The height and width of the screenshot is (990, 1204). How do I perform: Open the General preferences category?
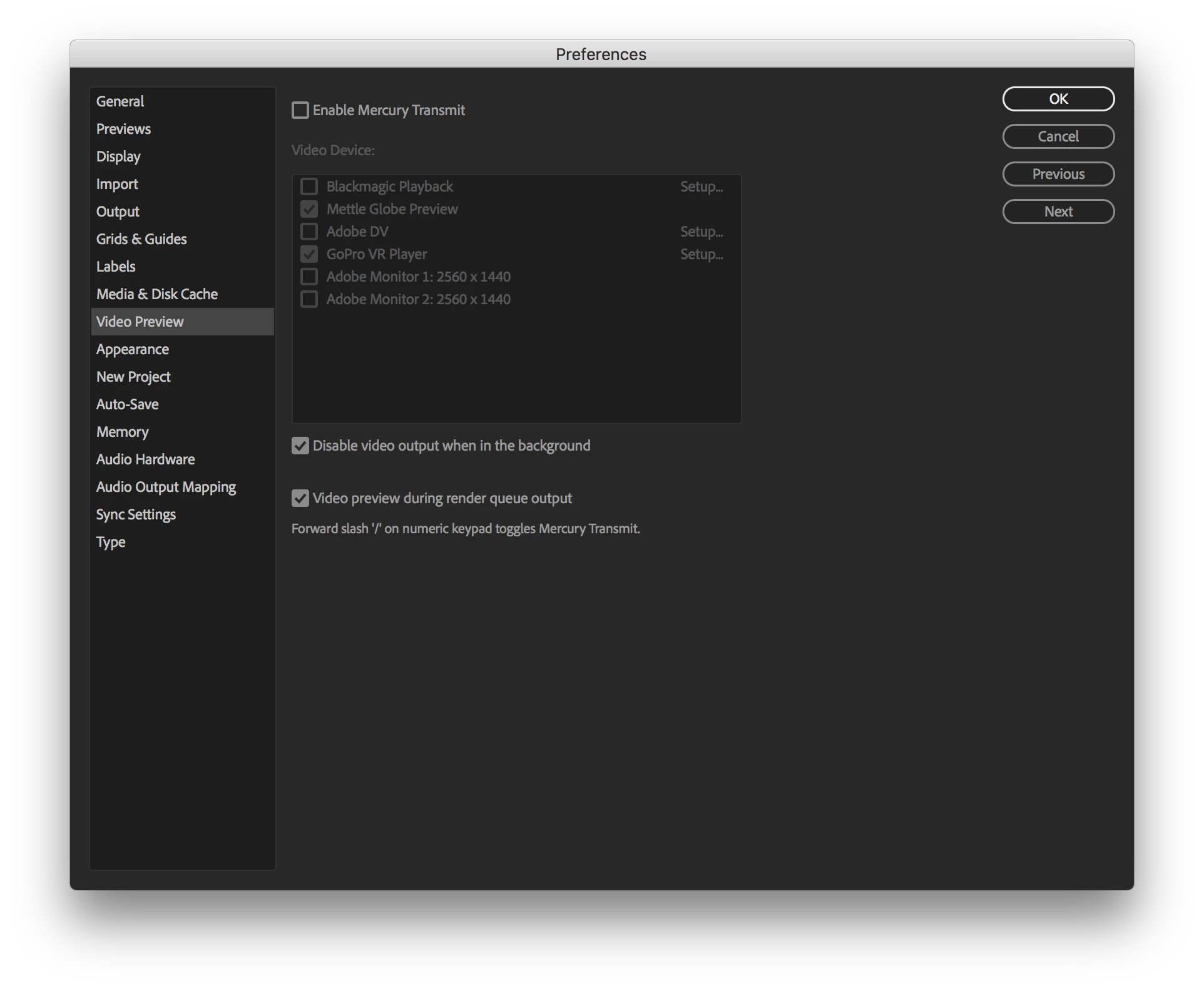point(120,101)
